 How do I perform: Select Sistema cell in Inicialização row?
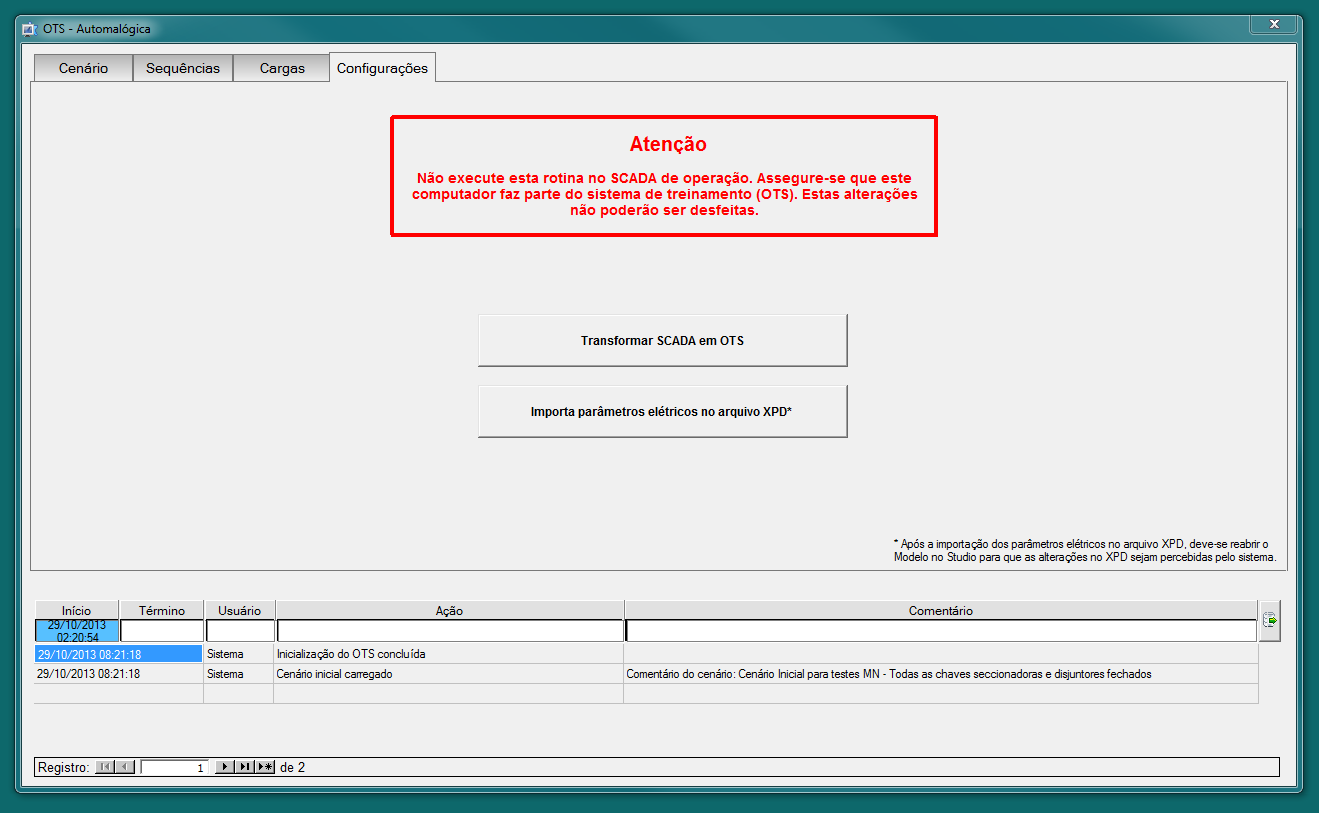coord(239,654)
